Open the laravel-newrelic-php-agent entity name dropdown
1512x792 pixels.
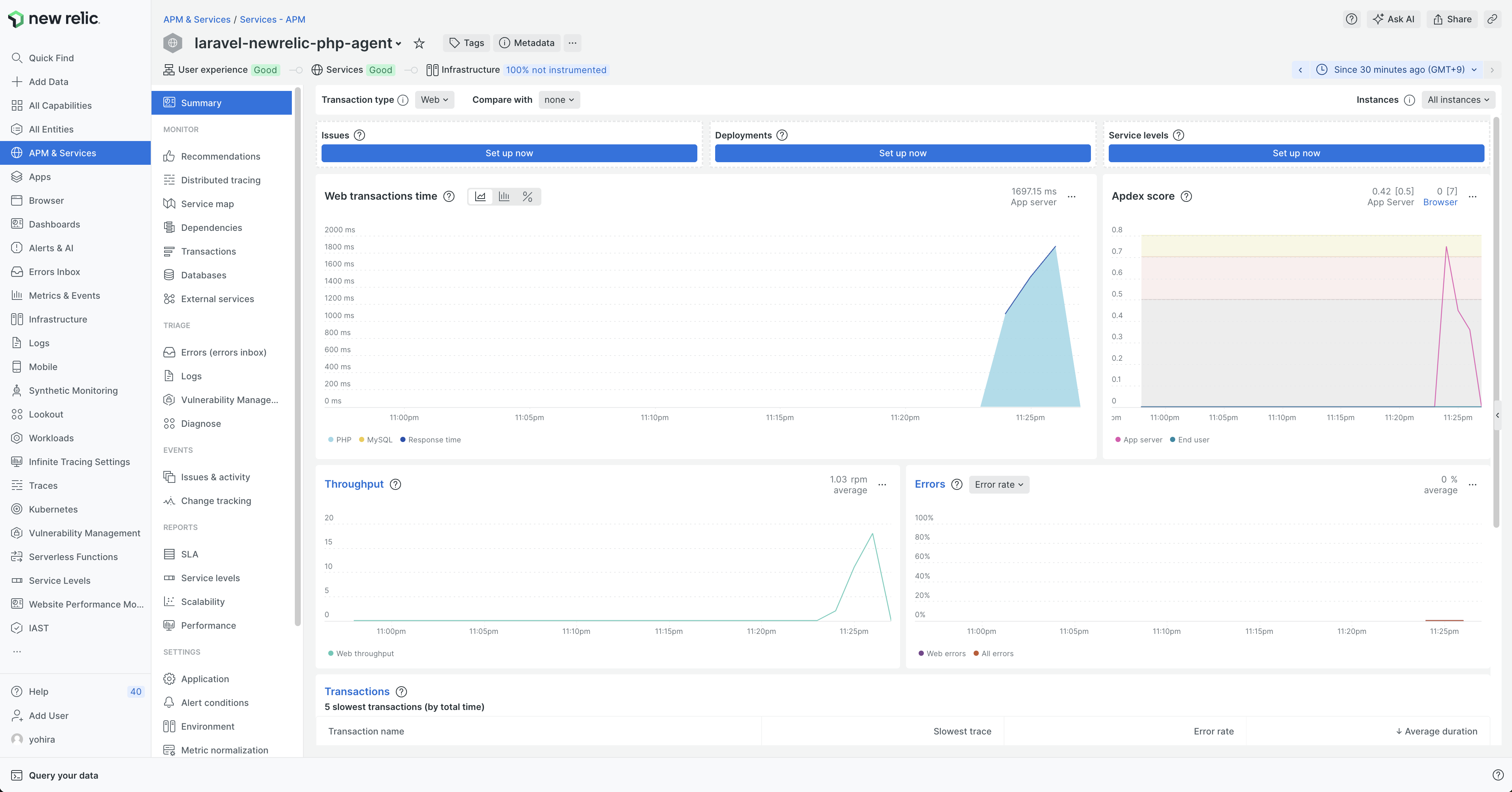(297, 43)
